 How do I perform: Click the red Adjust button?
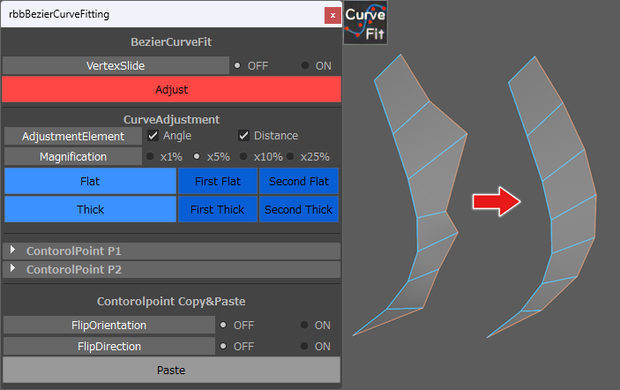[x=172, y=89]
